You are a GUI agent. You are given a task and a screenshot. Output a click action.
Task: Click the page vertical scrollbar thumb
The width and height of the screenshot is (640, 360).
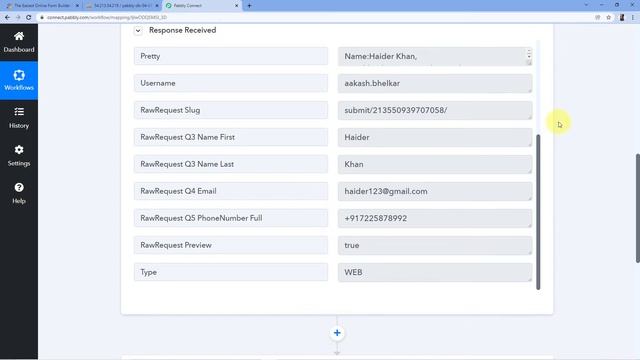(x=638, y=208)
